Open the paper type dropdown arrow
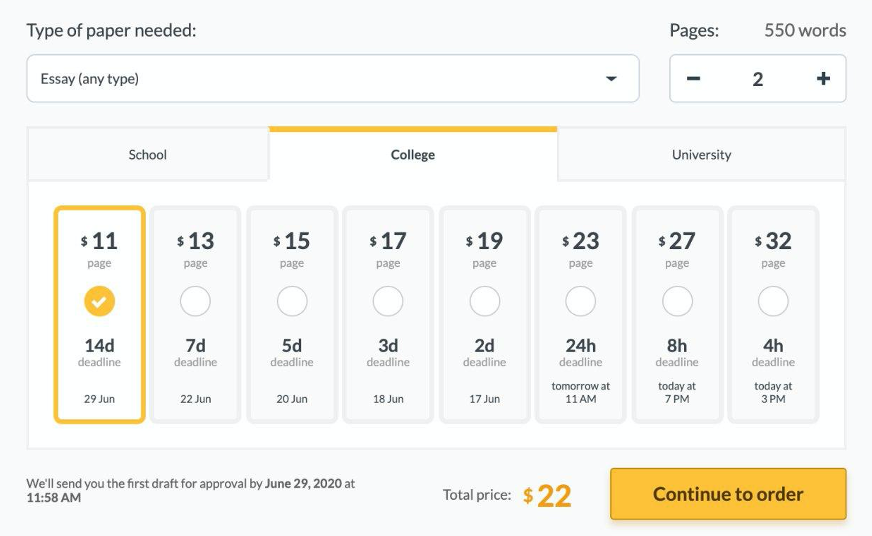This screenshot has height=536, width=872. coord(611,79)
